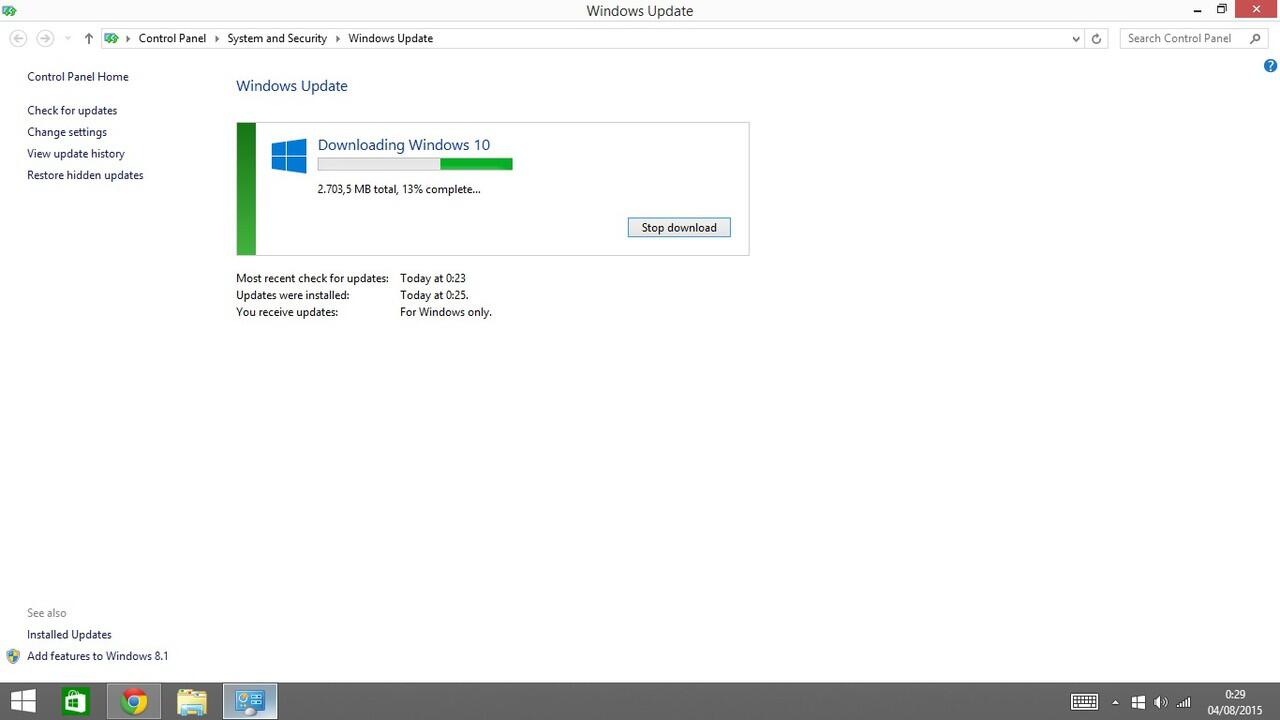The height and width of the screenshot is (720, 1280).
Task: Open the volume speaker tray icon
Action: coord(1160,702)
